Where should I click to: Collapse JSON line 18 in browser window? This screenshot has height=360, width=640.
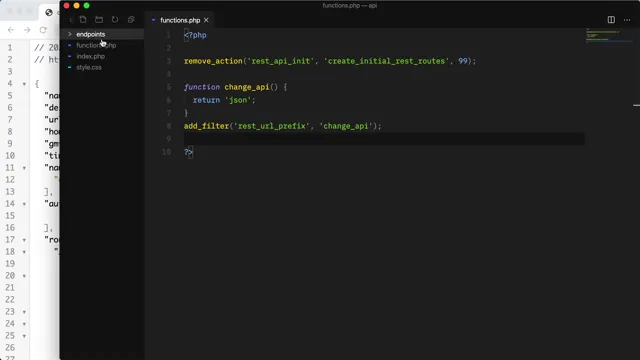pos(24,252)
